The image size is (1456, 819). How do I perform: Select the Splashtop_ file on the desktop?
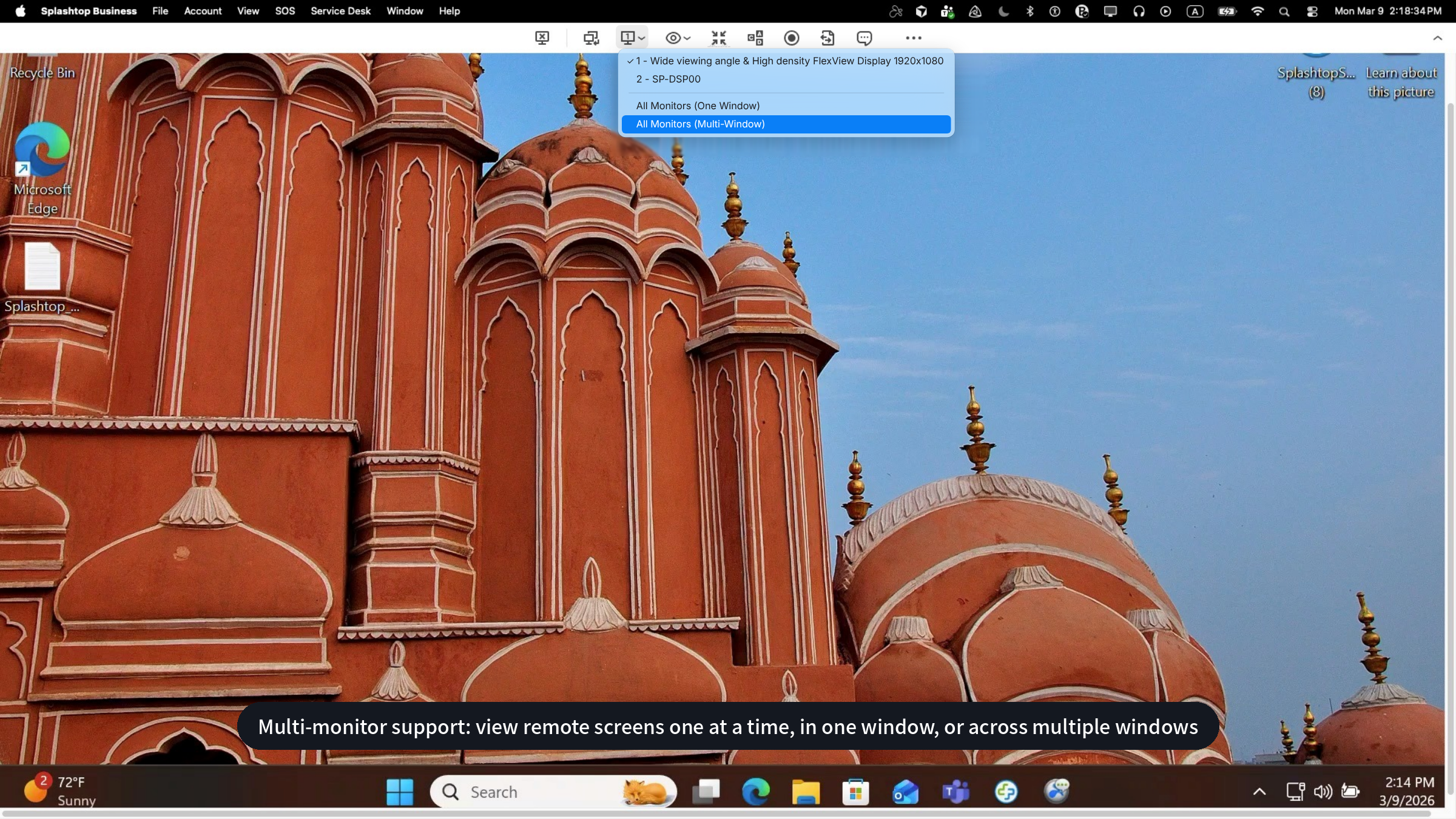[42, 278]
